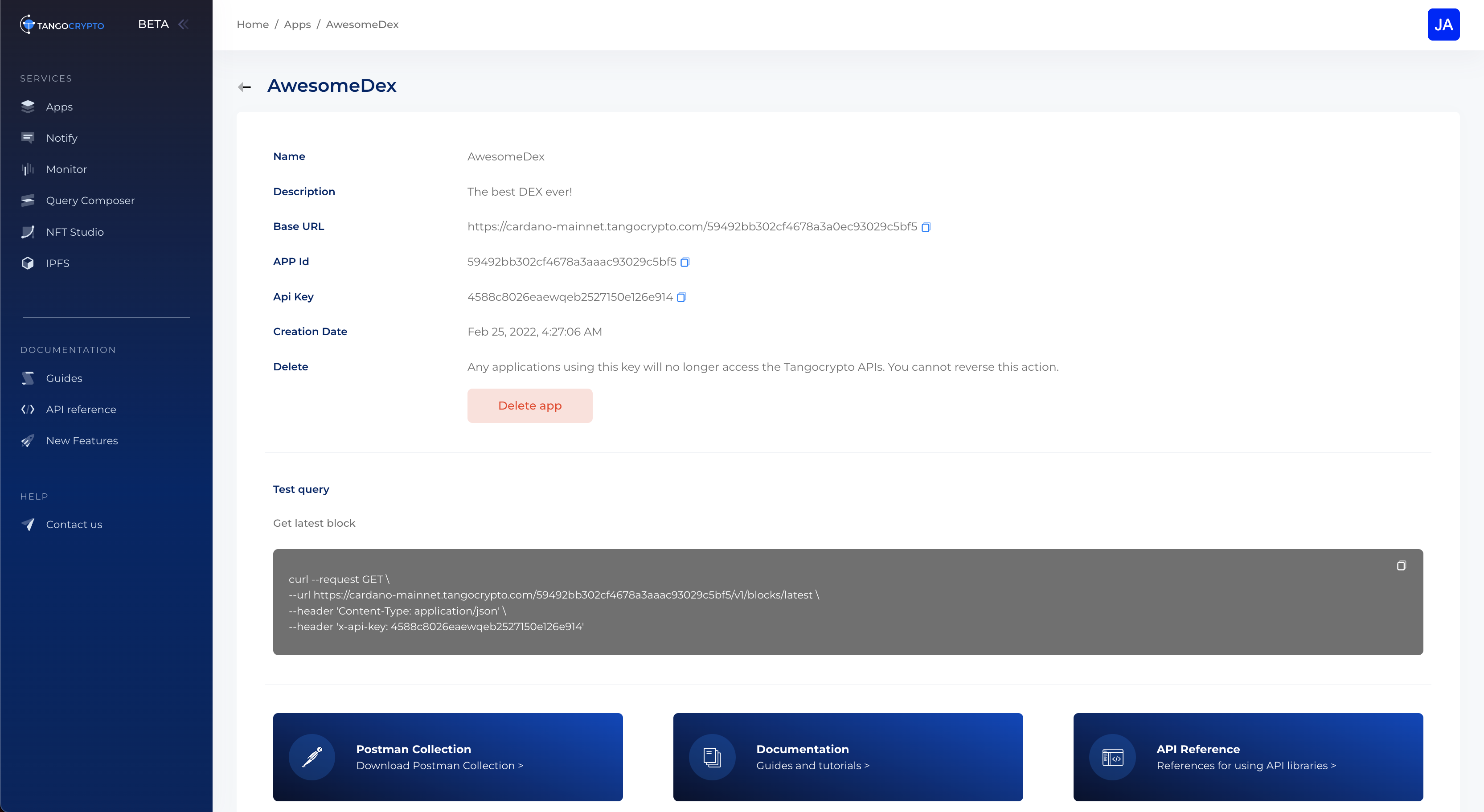Open Documentation guides and tutorials card
The height and width of the screenshot is (812, 1484).
pos(848,757)
